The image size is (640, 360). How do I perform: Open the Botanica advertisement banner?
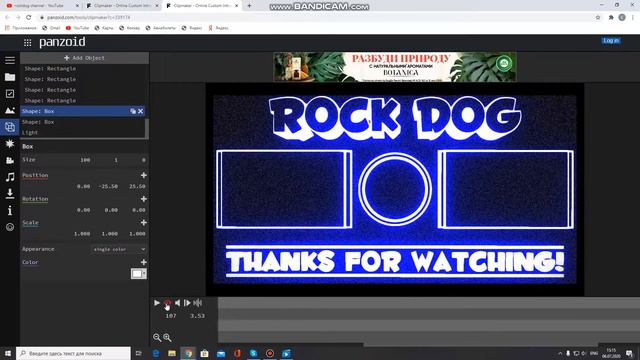(395, 67)
